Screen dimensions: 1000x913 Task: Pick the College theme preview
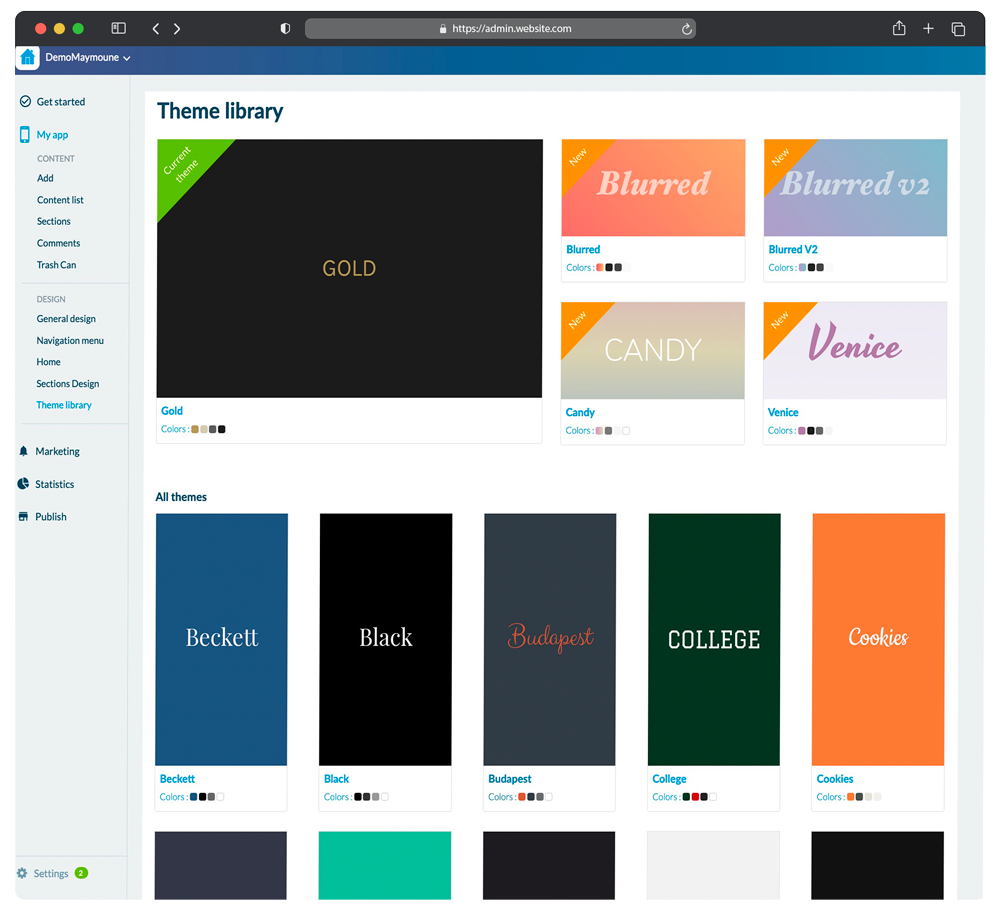click(714, 639)
